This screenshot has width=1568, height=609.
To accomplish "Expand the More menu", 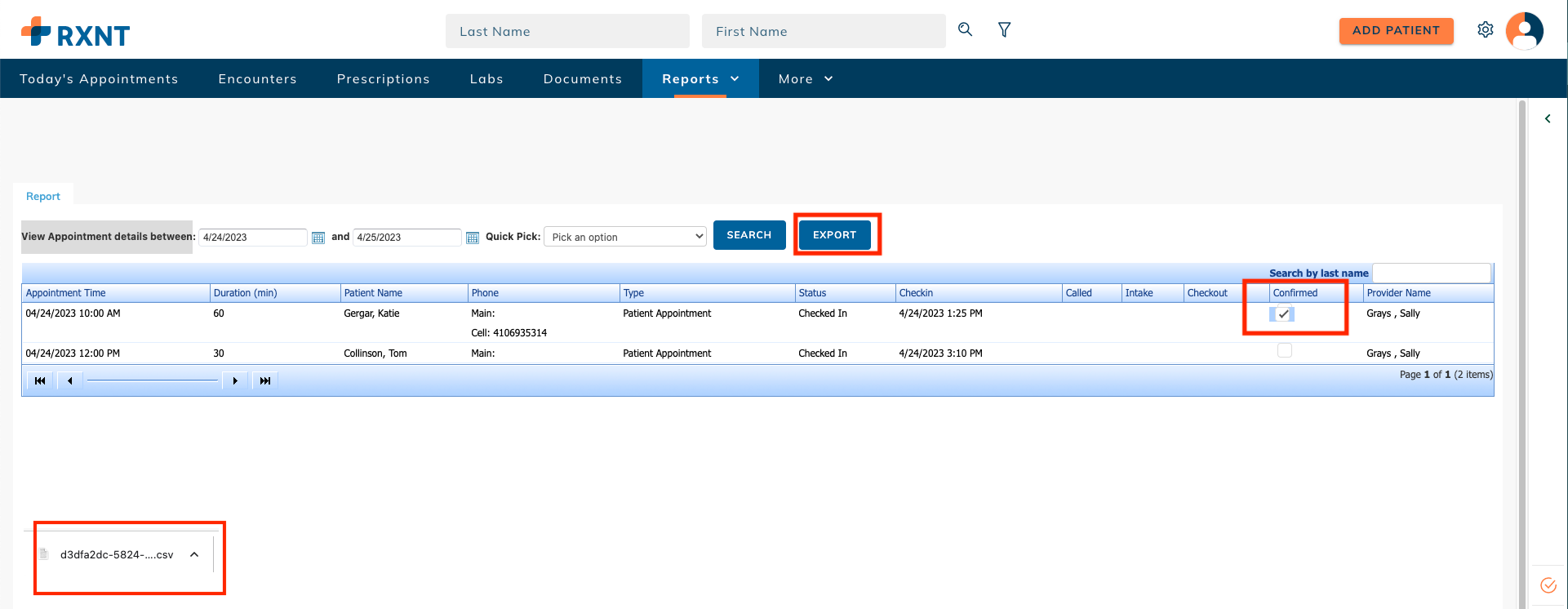I will pos(806,78).
